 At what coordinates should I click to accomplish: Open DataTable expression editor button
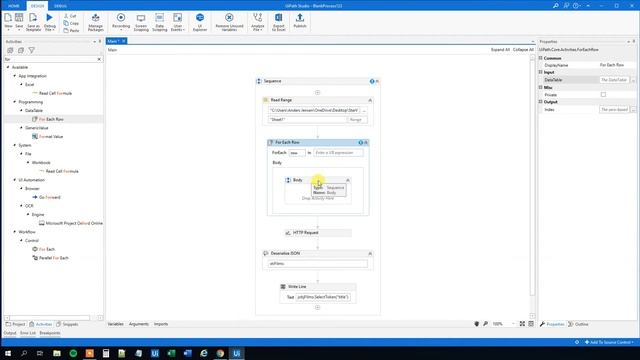pyautogui.click(x=633, y=80)
